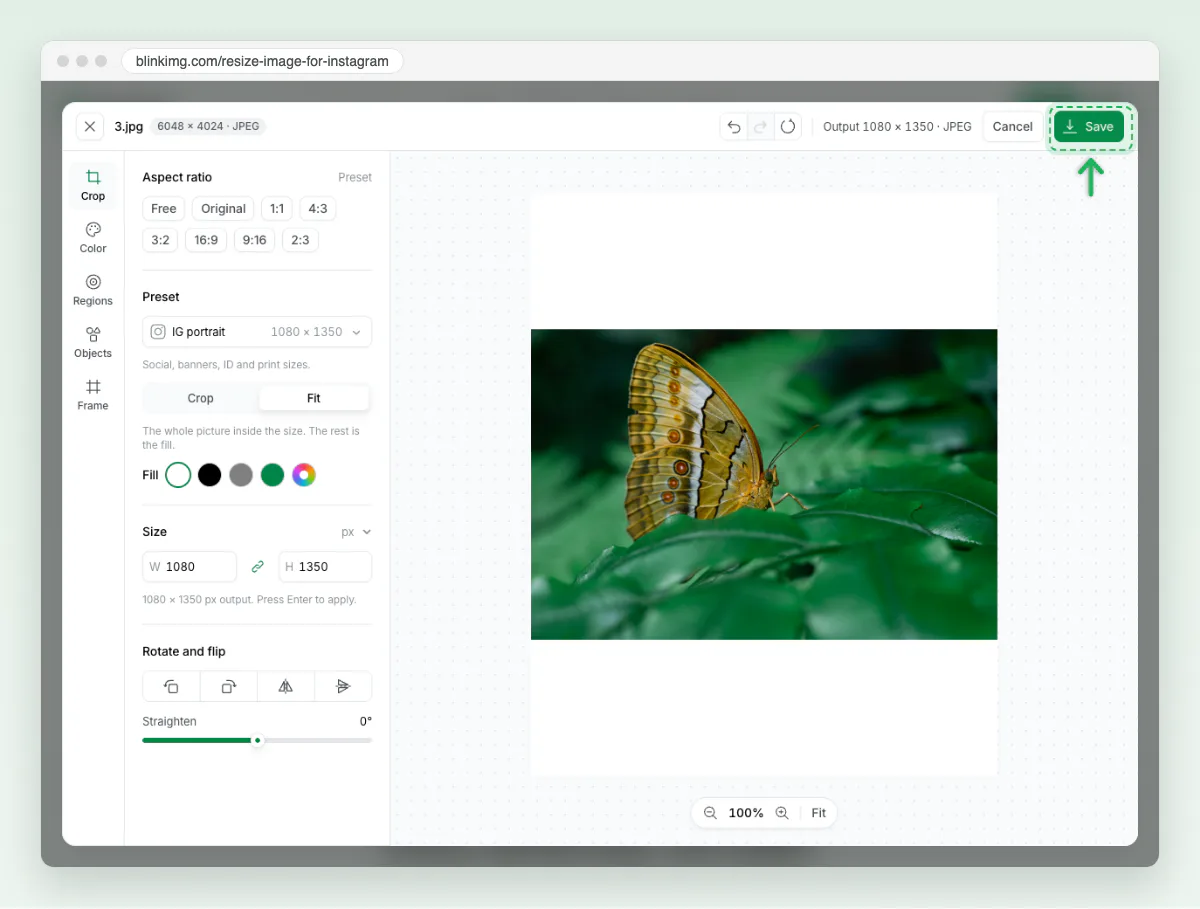The height and width of the screenshot is (909, 1200).
Task: Click the height input field
Action: [x=325, y=567]
